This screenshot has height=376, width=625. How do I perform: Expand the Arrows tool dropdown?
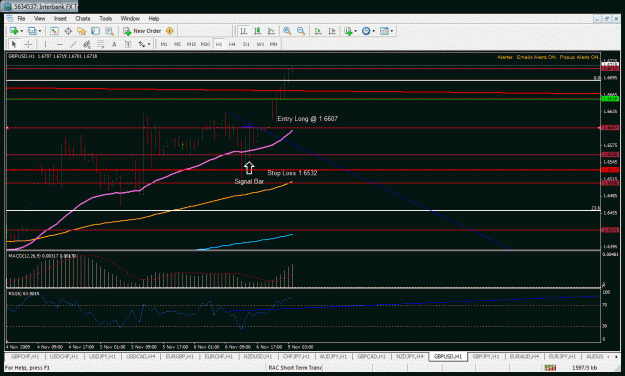(149, 44)
